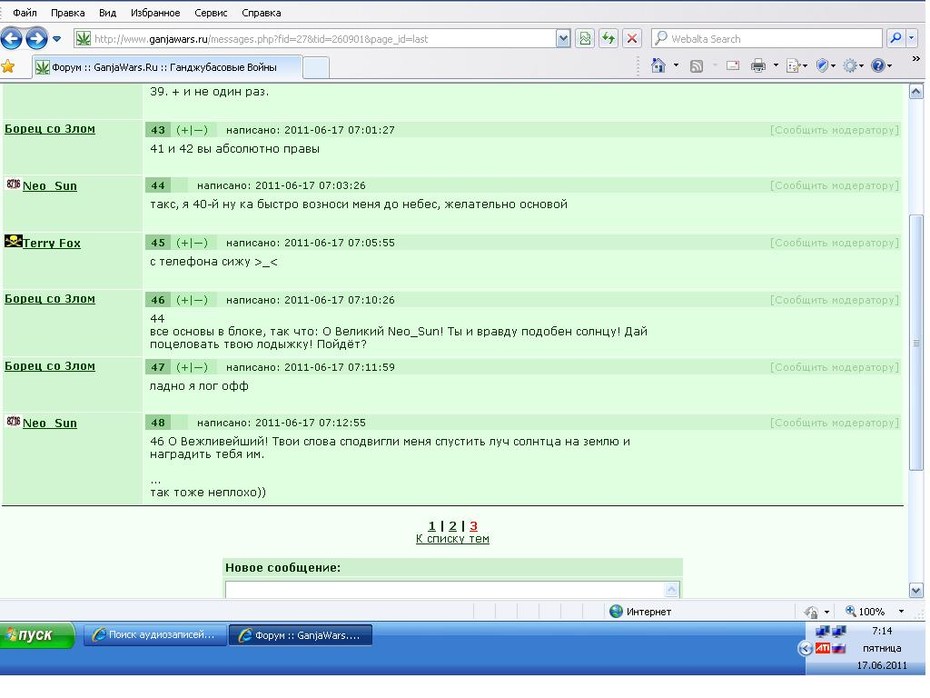Screen dimensions: 930x698
Task: Click inside the address bar URL field
Action: click(324, 39)
